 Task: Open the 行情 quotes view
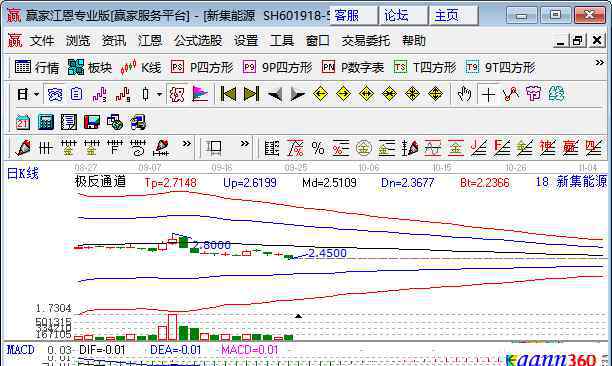point(37,68)
